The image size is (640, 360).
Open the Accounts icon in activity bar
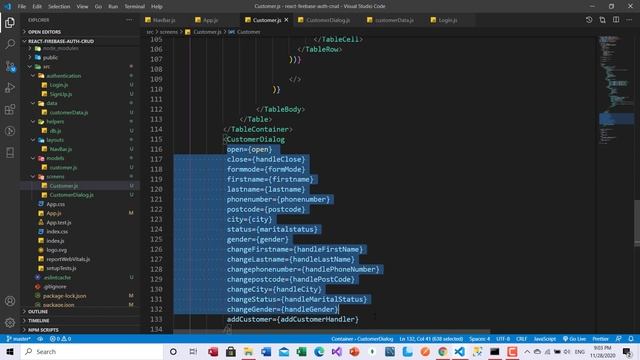point(10,301)
